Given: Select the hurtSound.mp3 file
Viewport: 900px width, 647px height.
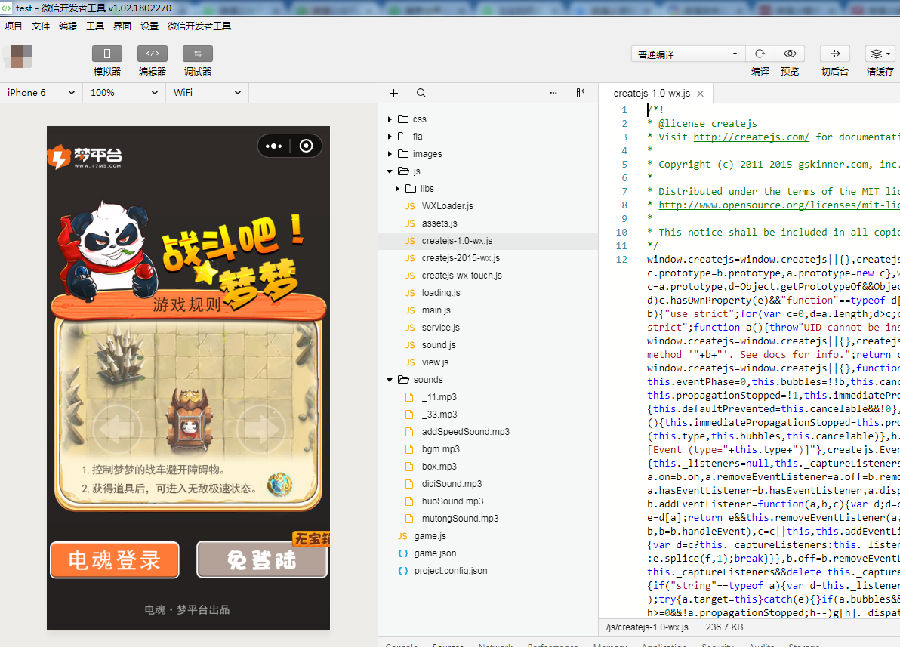Looking at the screenshot, I should tap(452, 501).
